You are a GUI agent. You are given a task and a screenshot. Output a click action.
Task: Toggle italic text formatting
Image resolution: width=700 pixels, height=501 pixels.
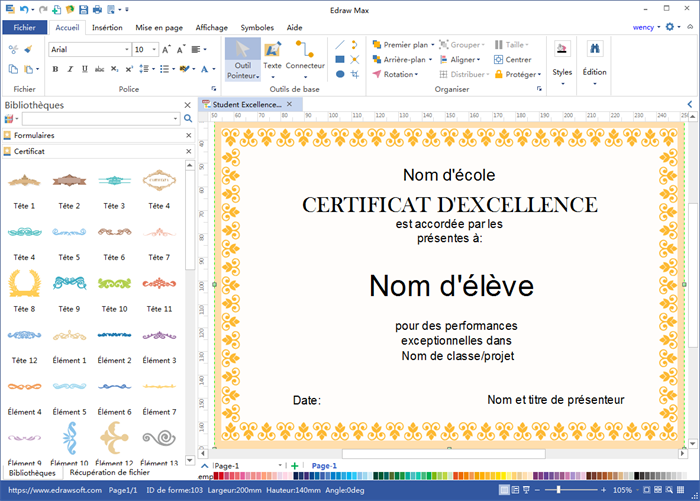pos(70,69)
